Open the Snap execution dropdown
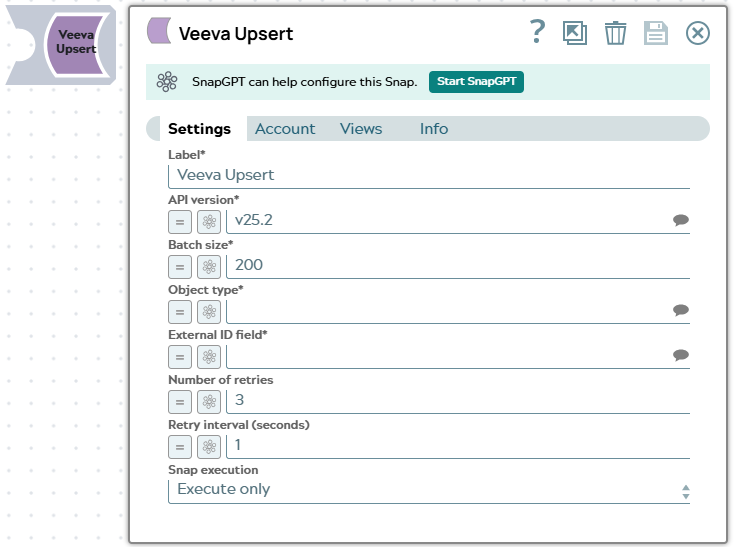Viewport: 737px width, 547px height. (x=429, y=491)
